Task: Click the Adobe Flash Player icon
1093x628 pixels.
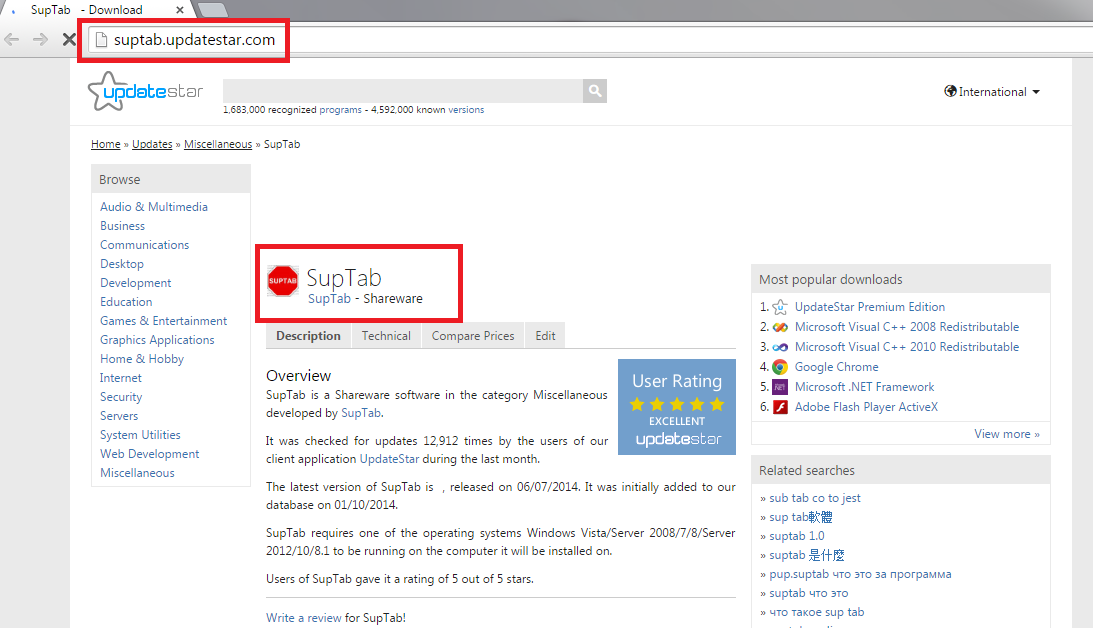Action: 780,407
